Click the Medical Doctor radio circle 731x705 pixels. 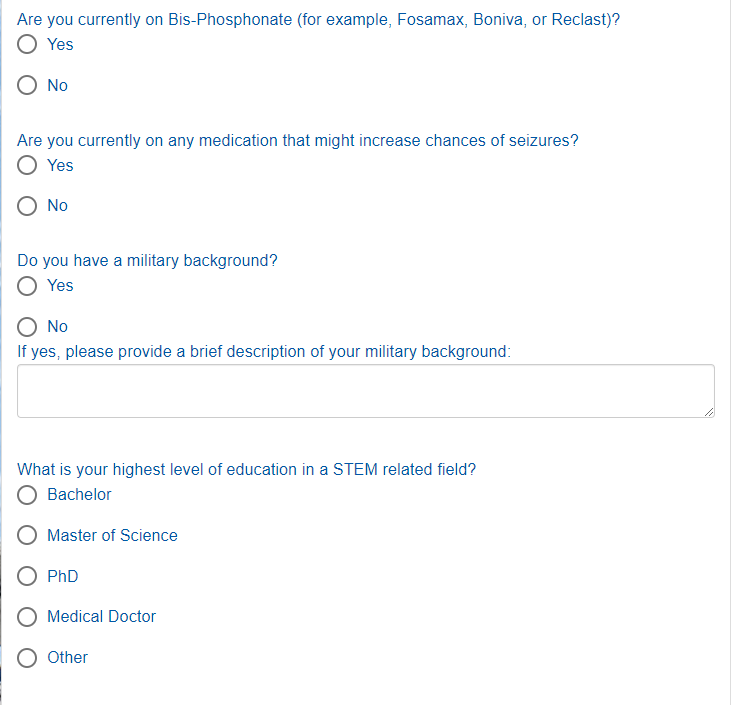[28, 617]
